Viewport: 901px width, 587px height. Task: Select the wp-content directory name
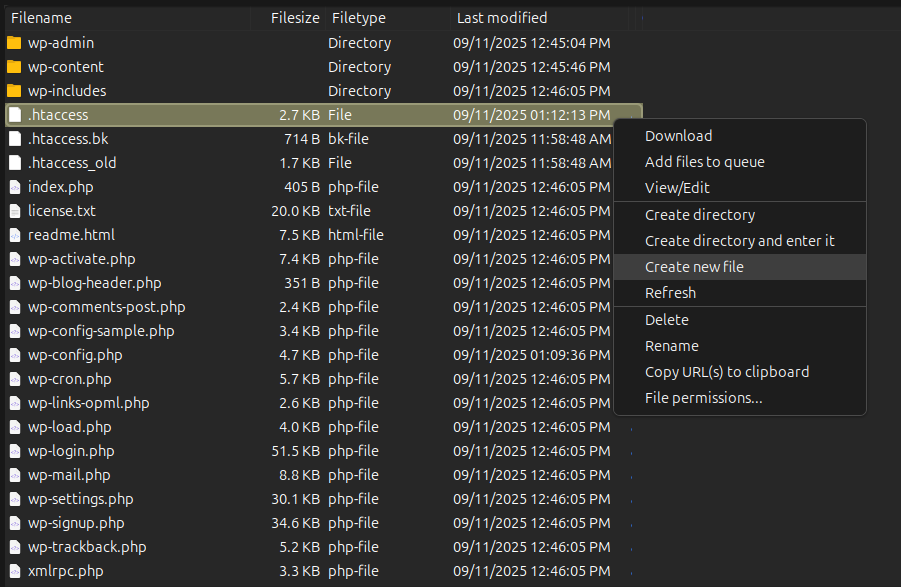pos(66,67)
